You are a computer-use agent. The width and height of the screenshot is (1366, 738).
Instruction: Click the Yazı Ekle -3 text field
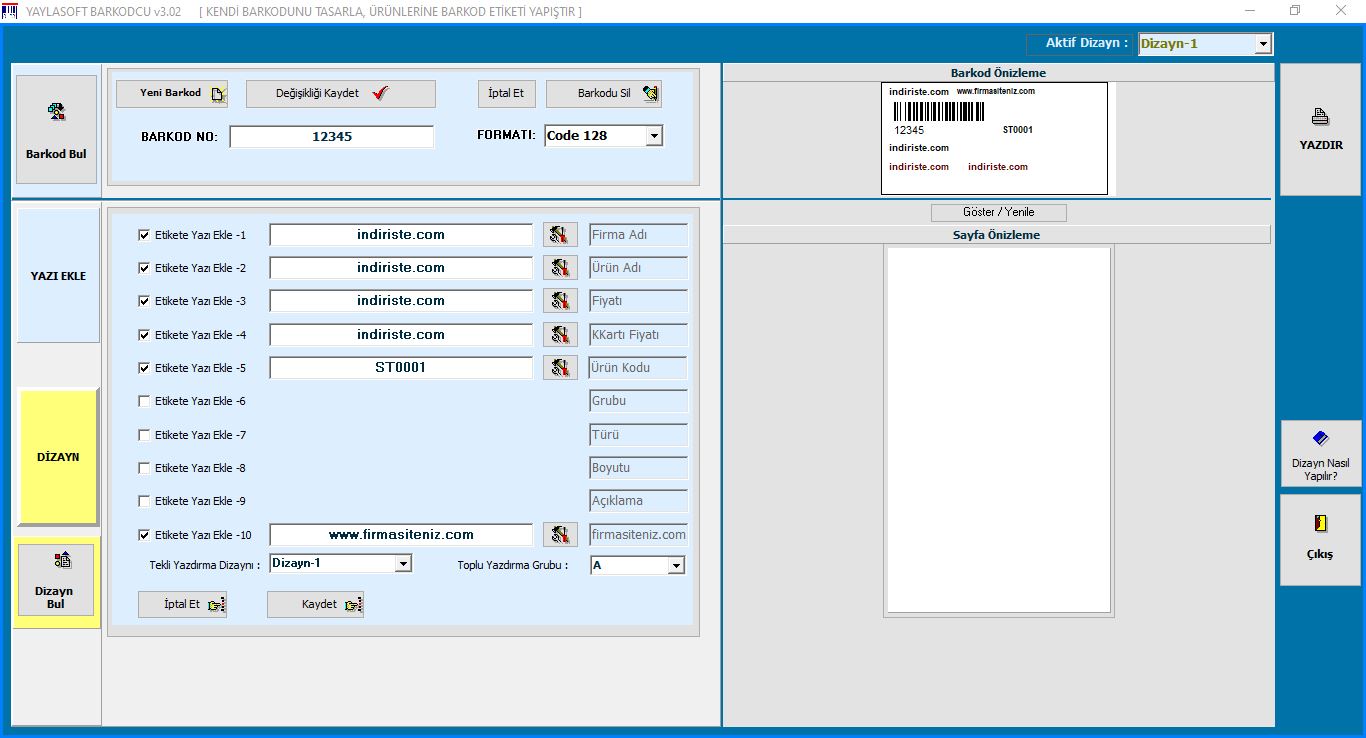pyautogui.click(x=401, y=301)
